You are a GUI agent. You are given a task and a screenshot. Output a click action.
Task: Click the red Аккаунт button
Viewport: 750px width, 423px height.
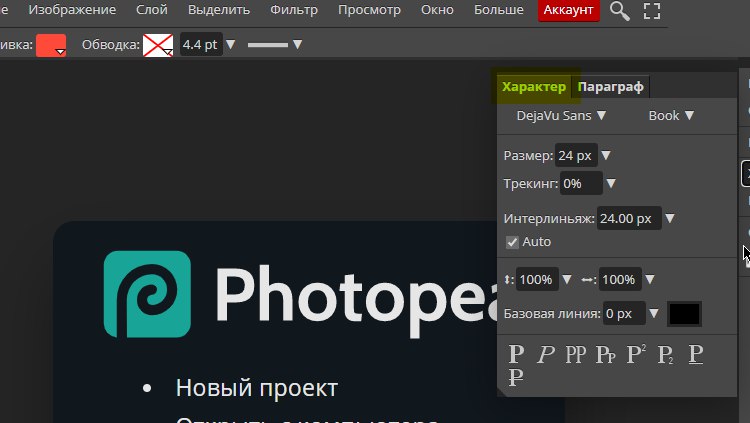[x=569, y=10]
